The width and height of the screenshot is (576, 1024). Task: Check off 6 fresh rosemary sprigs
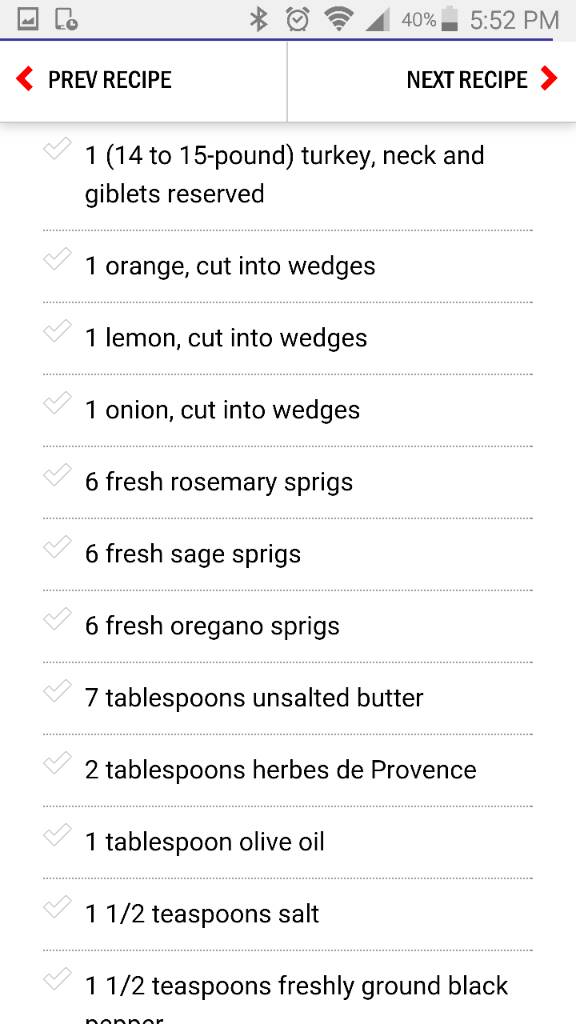click(x=57, y=475)
